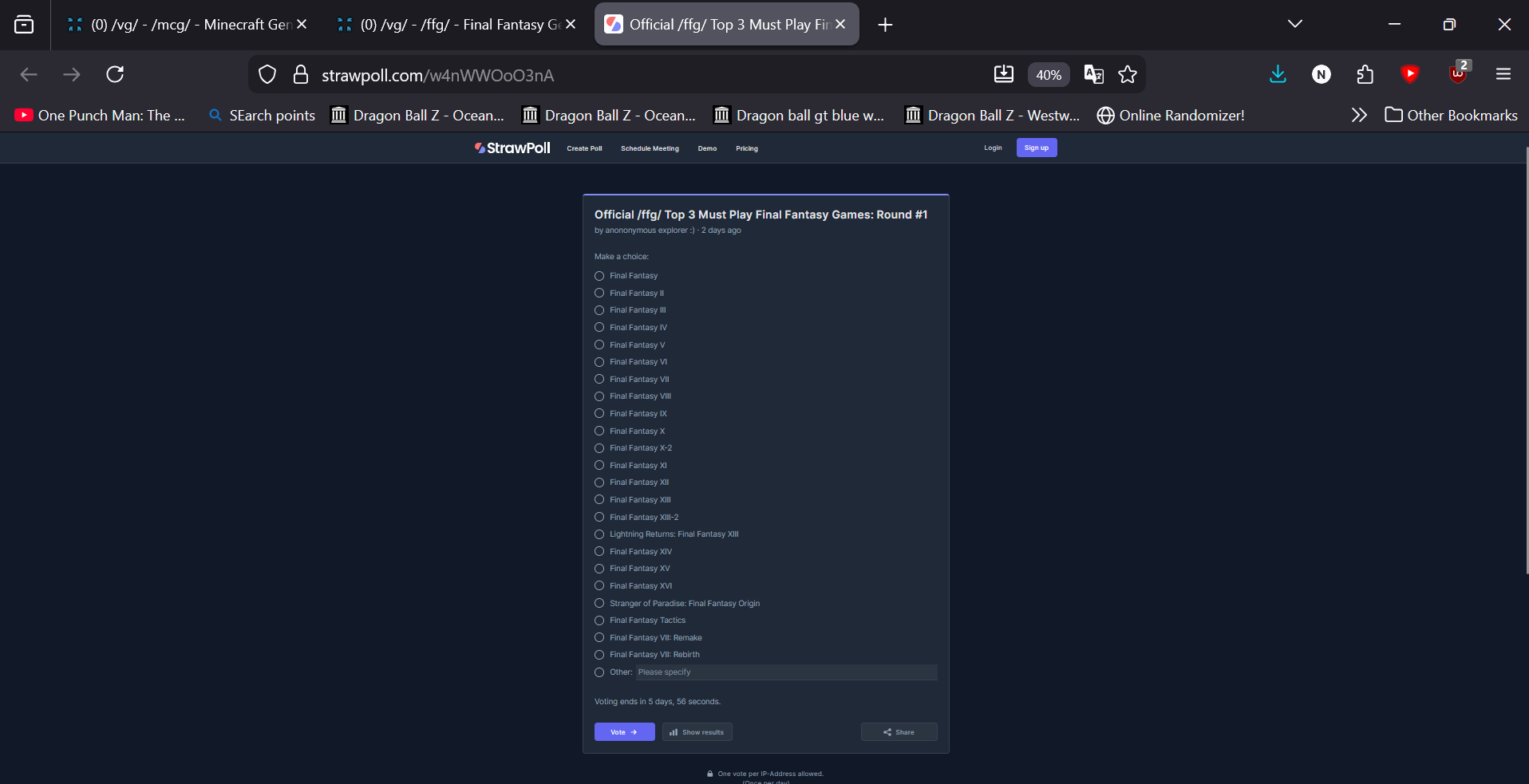Close the /ffg/ Final Fantasy General tab
This screenshot has height=784, width=1529.
tap(571, 25)
